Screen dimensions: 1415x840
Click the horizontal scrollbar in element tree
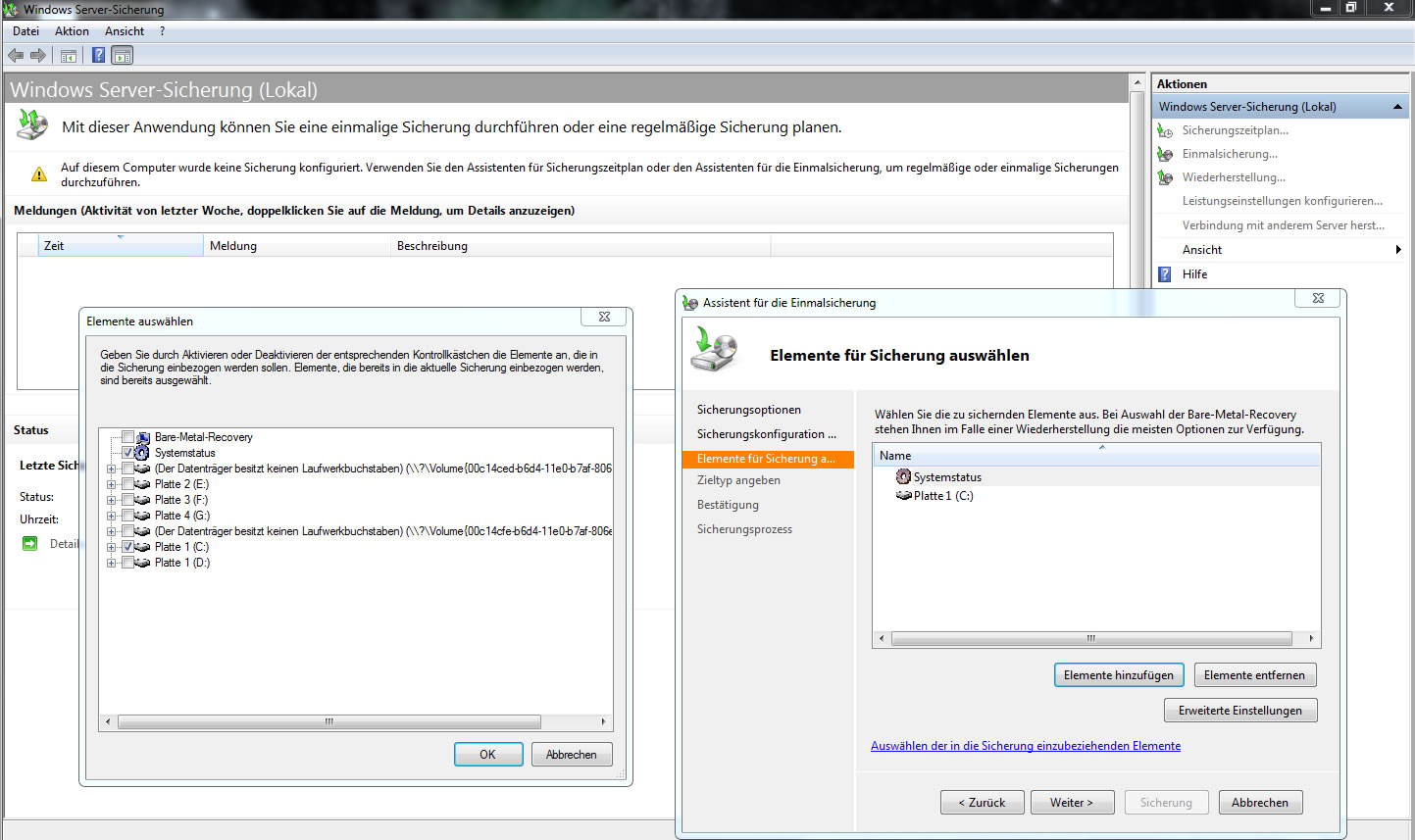(329, 722)
